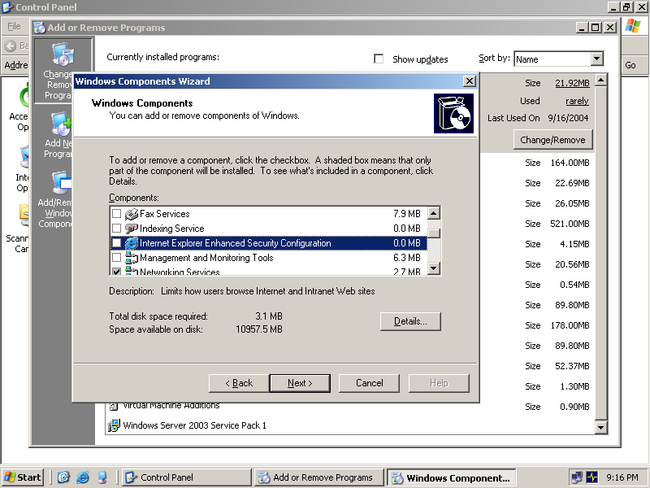
Task: Click the clock showing 9:16 PM
Action: [622, 478]
